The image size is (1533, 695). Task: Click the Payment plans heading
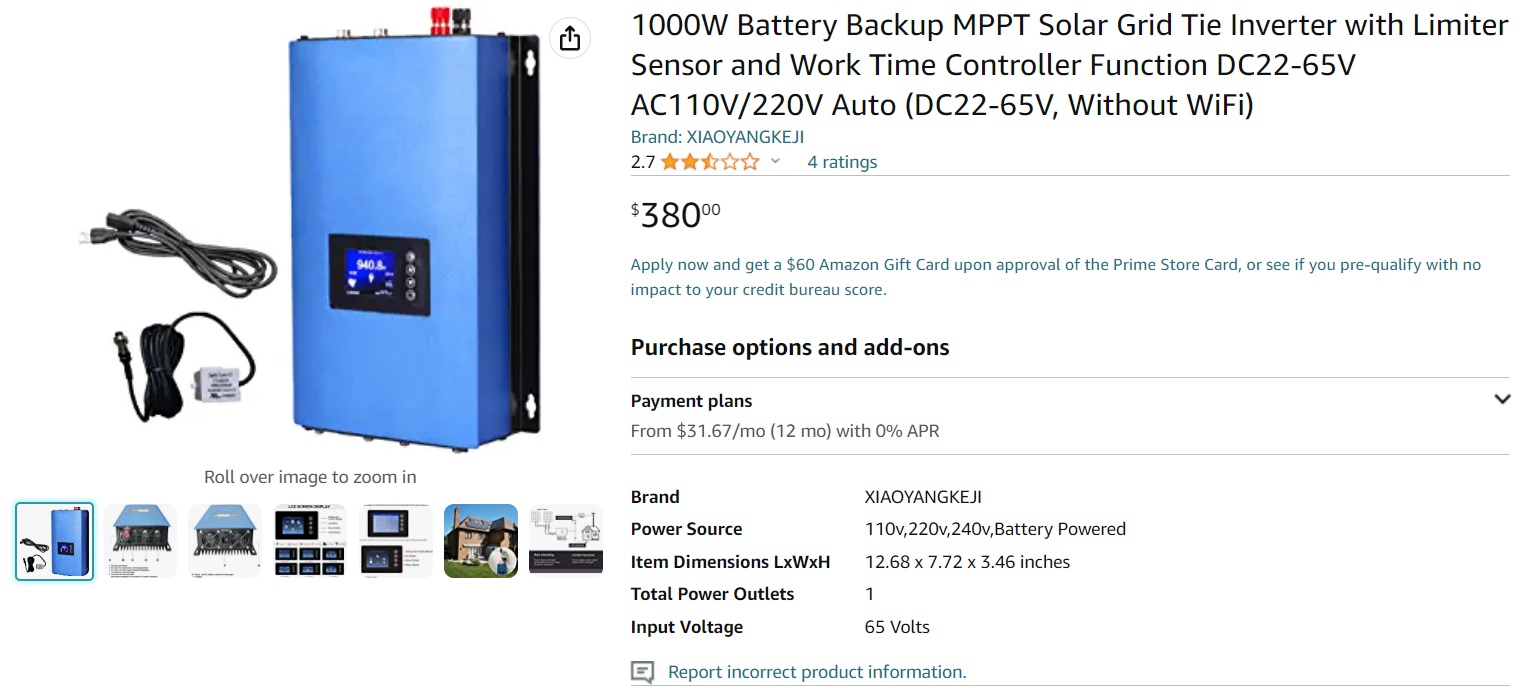[x=691, y=401]
